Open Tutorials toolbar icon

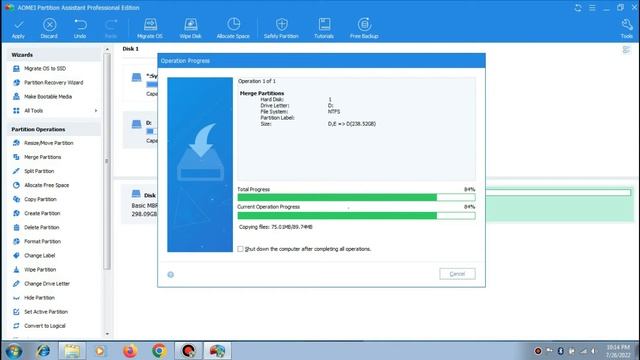point(324,28)
